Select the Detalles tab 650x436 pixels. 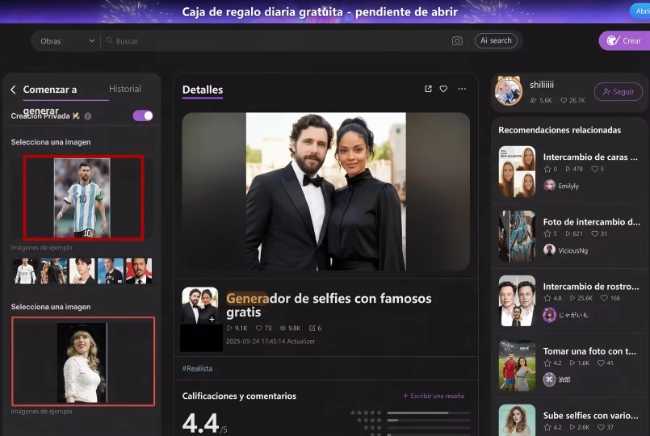(x=203, y=90)
